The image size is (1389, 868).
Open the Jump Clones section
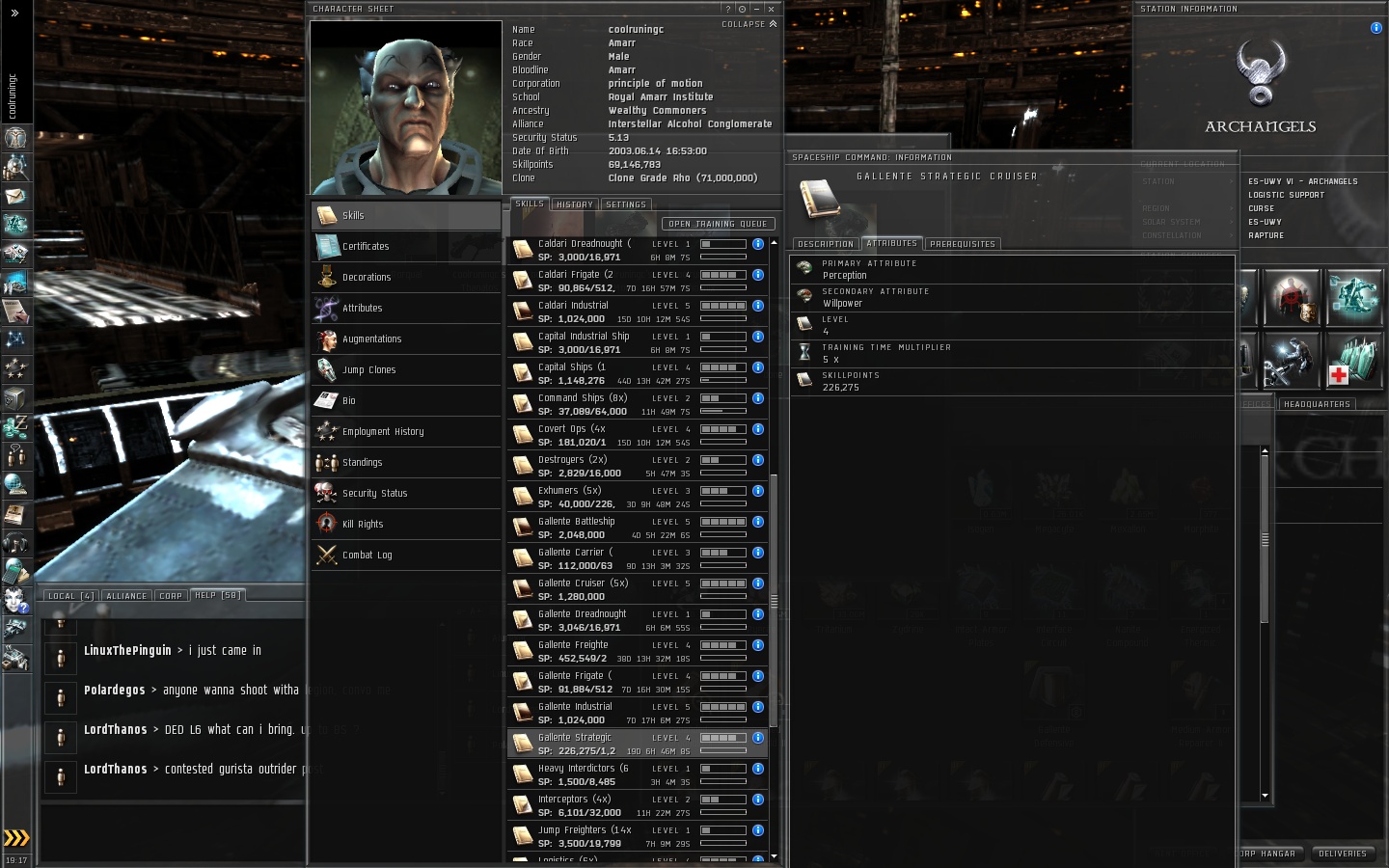(406, 369)
